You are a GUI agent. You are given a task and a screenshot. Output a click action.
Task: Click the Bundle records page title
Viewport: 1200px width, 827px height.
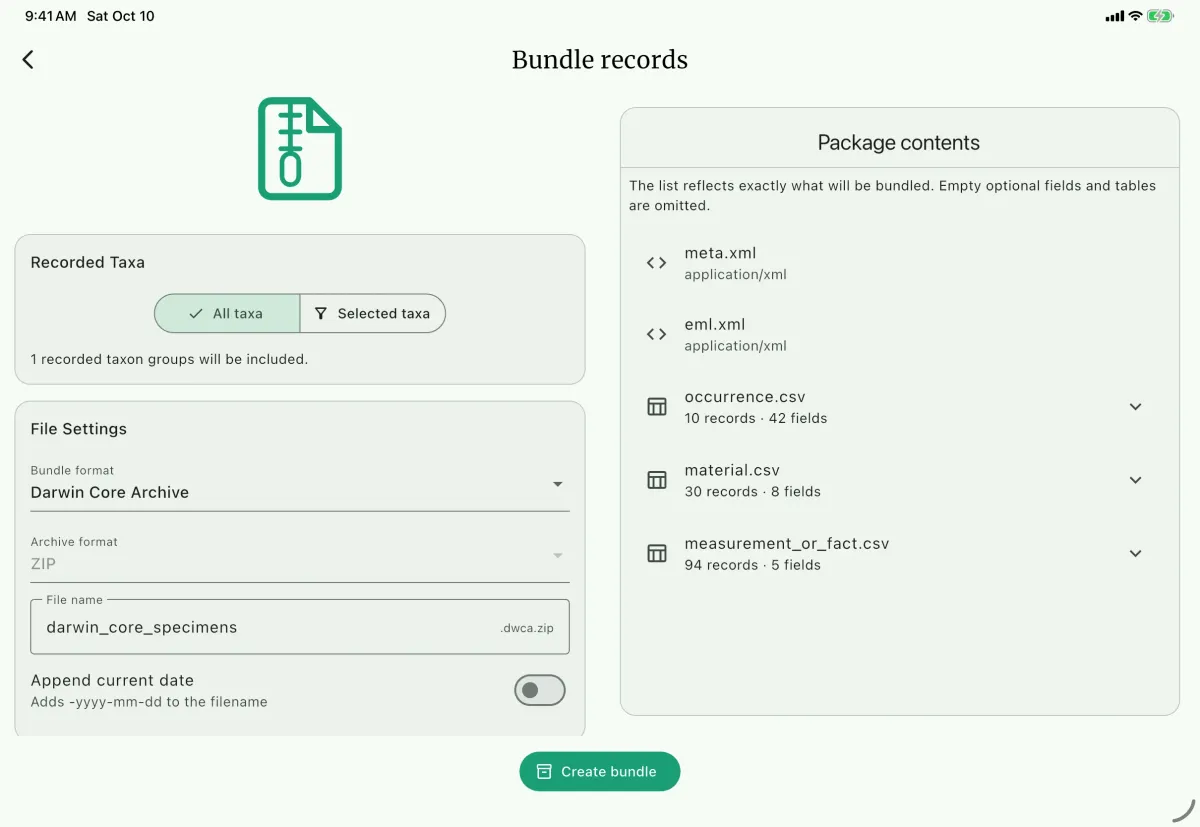point(600,60)
